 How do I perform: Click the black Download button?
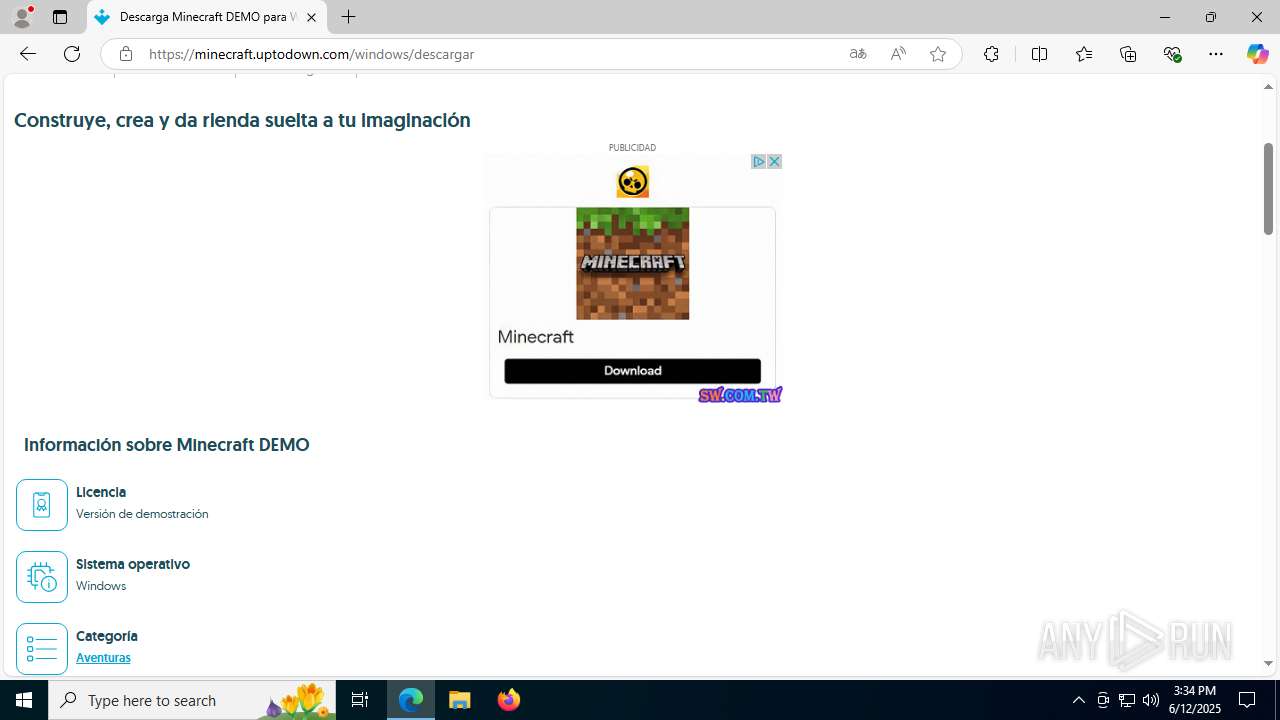click(633, 370)
